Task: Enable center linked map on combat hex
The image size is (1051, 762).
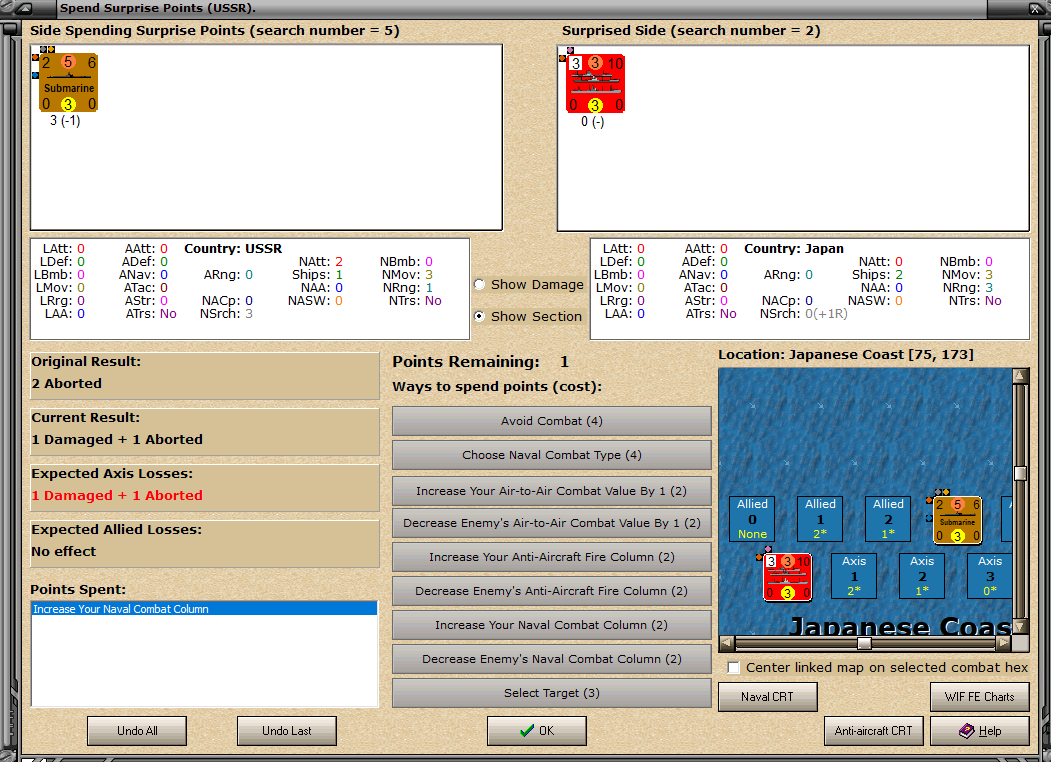Action: 734,668
